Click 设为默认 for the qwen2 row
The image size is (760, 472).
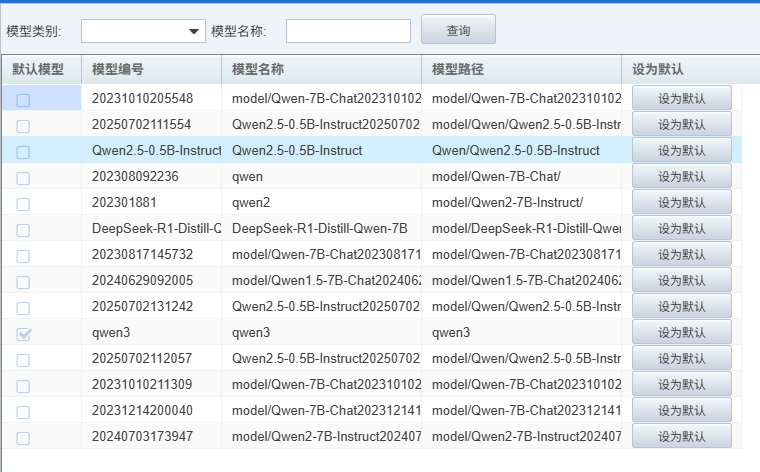681,203
